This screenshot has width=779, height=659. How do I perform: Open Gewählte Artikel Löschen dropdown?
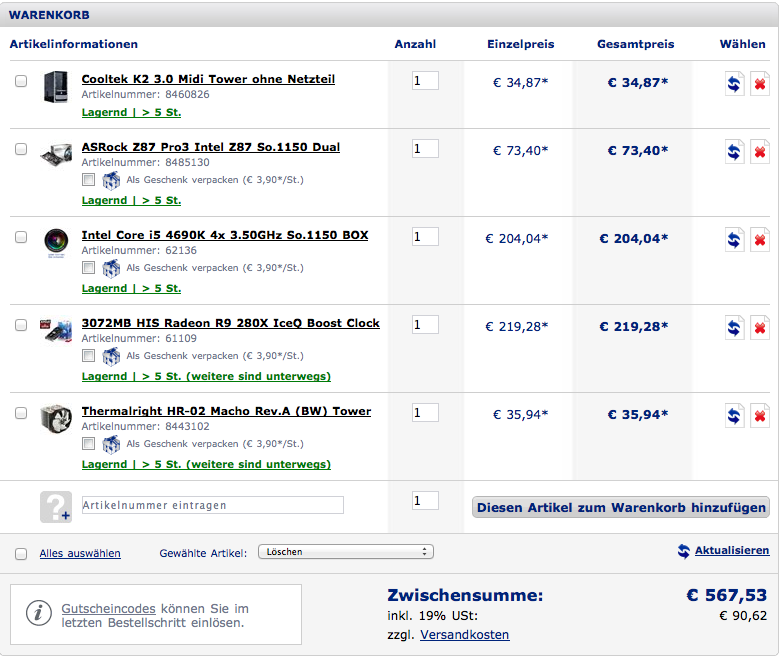click(346, 552)
